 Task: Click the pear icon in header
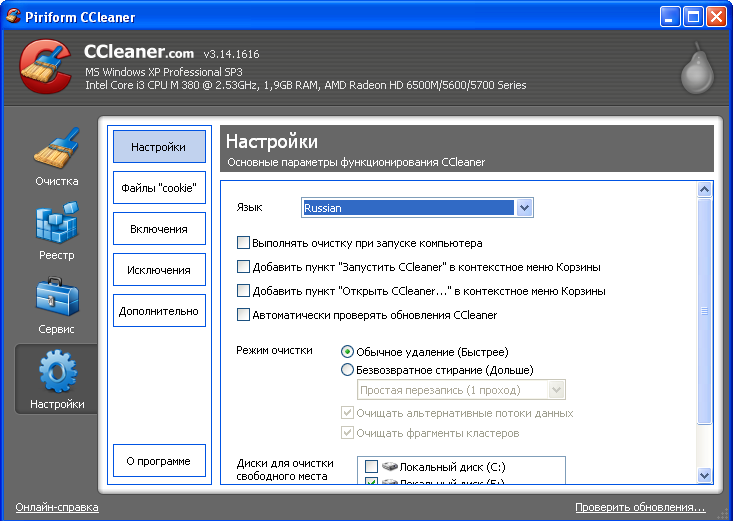[697, 69]
